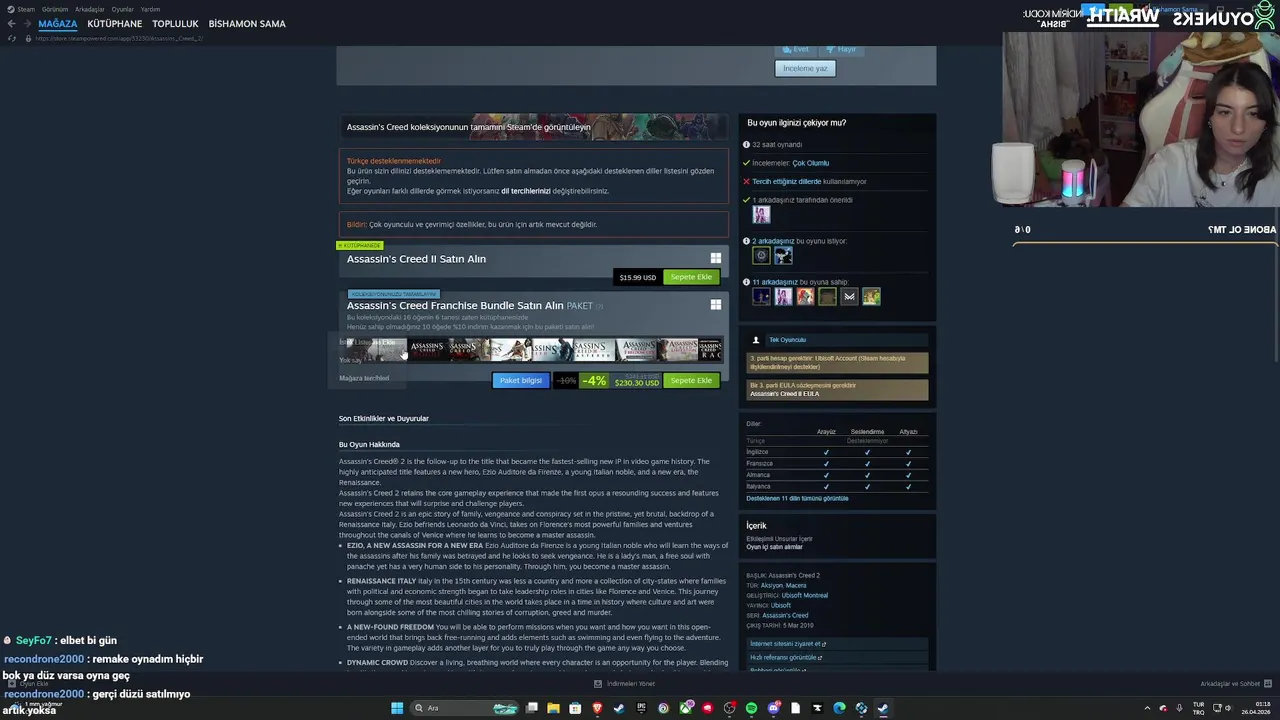The image size is (1280, 720).
Task: Open second friend avatar under friends wanting this game
Action: (x=783, y=256)
